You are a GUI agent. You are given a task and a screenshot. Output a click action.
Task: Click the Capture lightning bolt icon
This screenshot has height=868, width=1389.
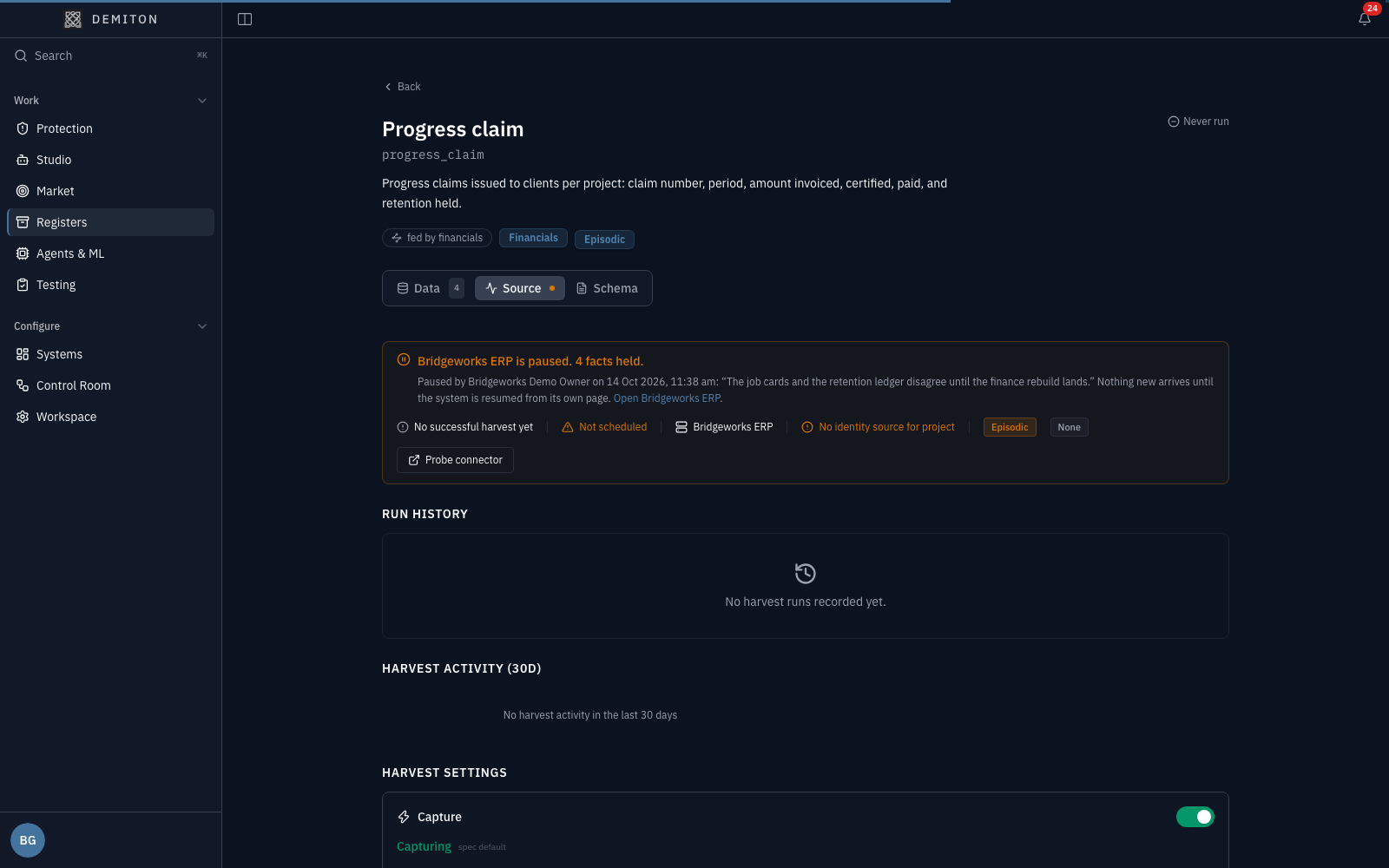(404, 817)
